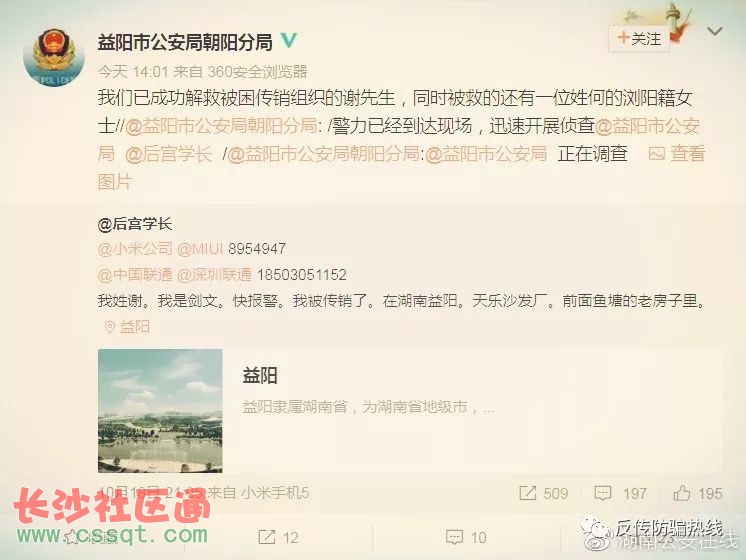Screen dimensions: 746x560
Task: Click the 益阳 location pin icon
Action: tap(110, 327)
